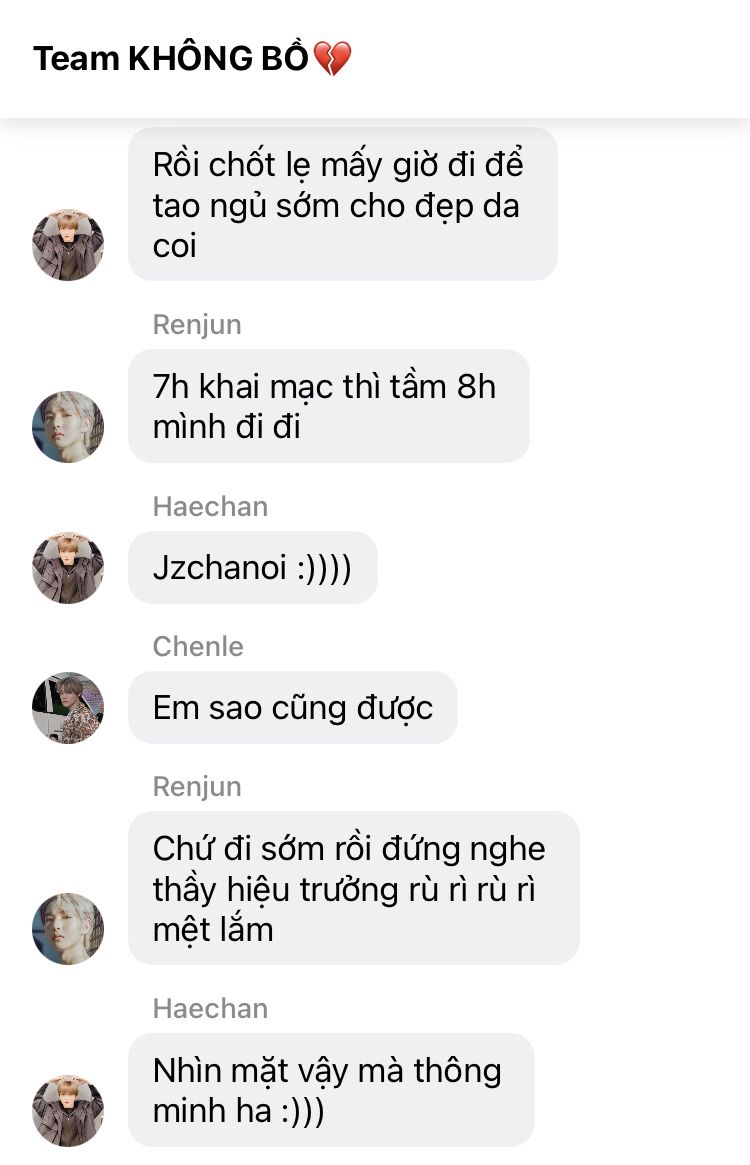The height and width of the screenshot is (1165, 750).
Task: Tap the 'Team' word in header title
Action: pos(76,59)
